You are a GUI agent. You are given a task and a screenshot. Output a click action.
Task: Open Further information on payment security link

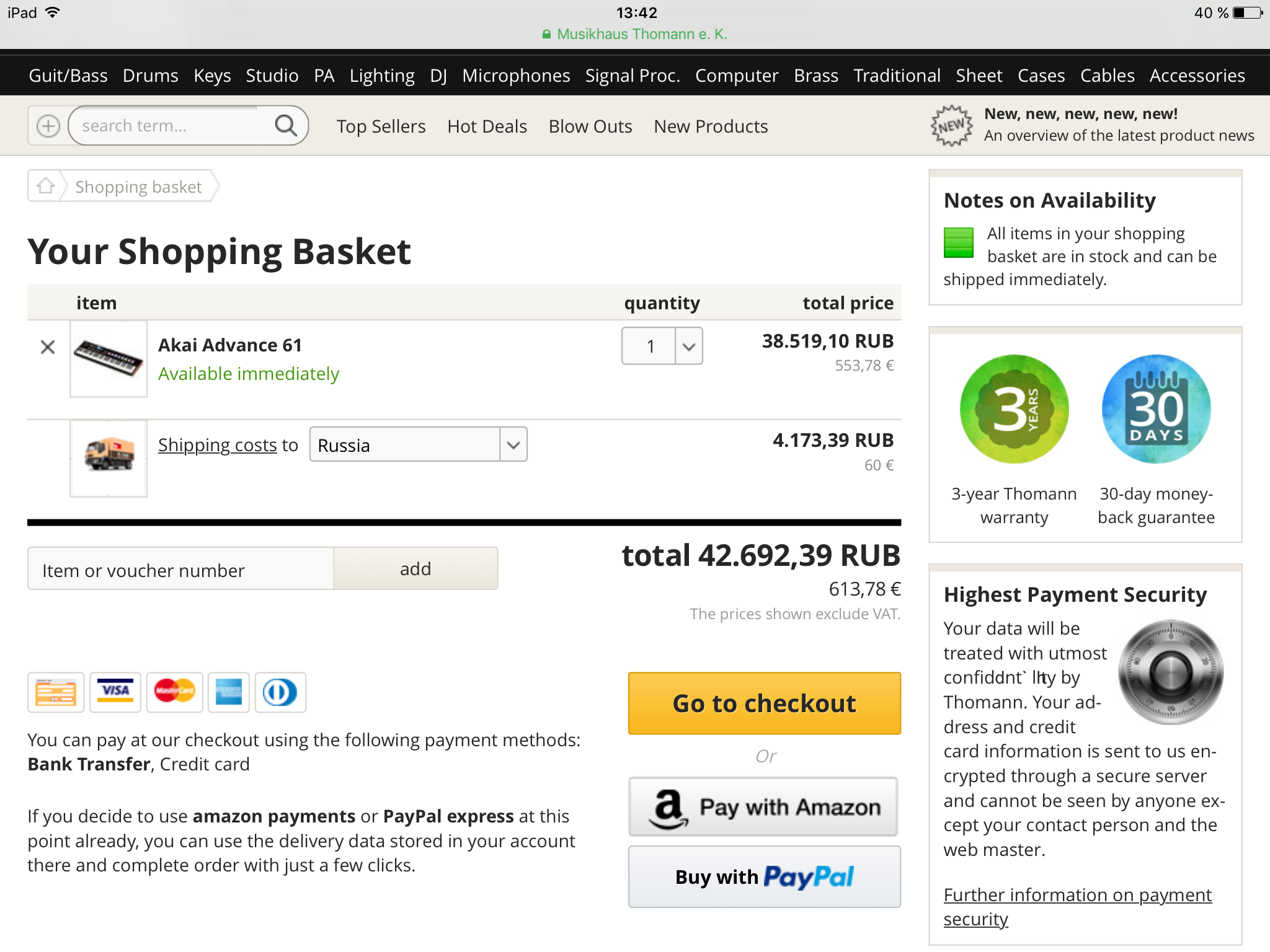(1077, 907)
